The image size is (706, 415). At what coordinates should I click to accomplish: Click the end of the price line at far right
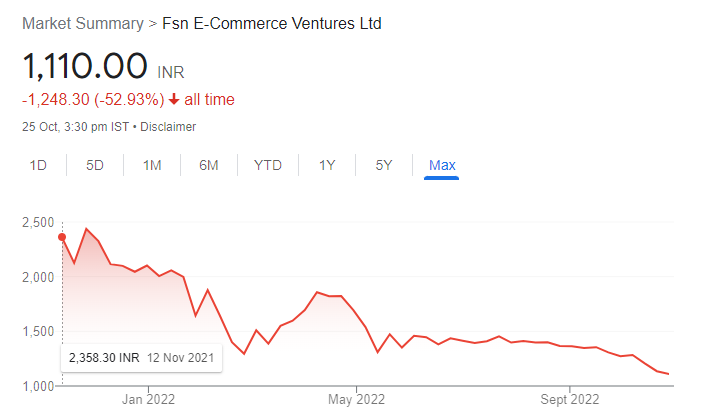click(x=668, y=374)
